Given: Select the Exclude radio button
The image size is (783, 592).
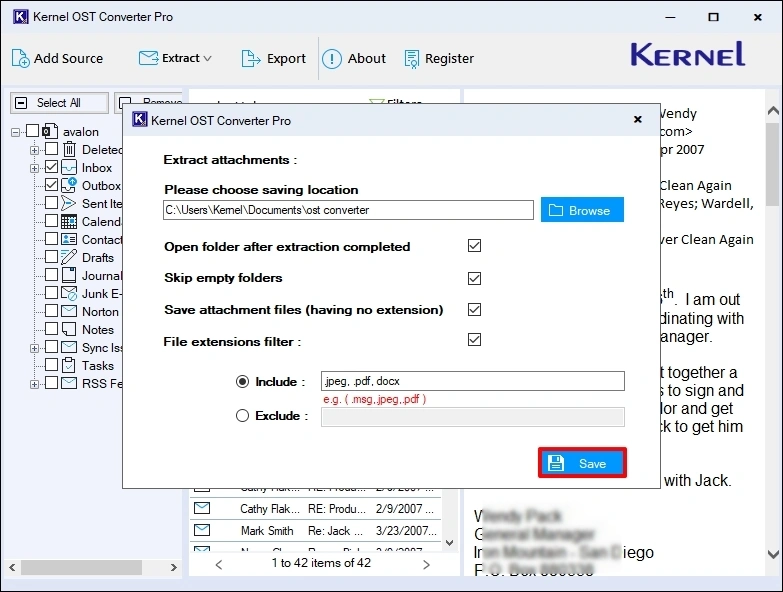Looking at the screenshot, I should (243, 416).
